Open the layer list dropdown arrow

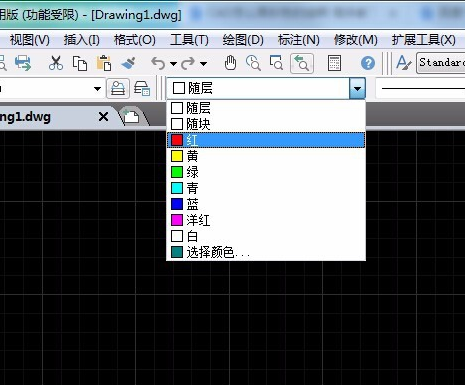97,89
